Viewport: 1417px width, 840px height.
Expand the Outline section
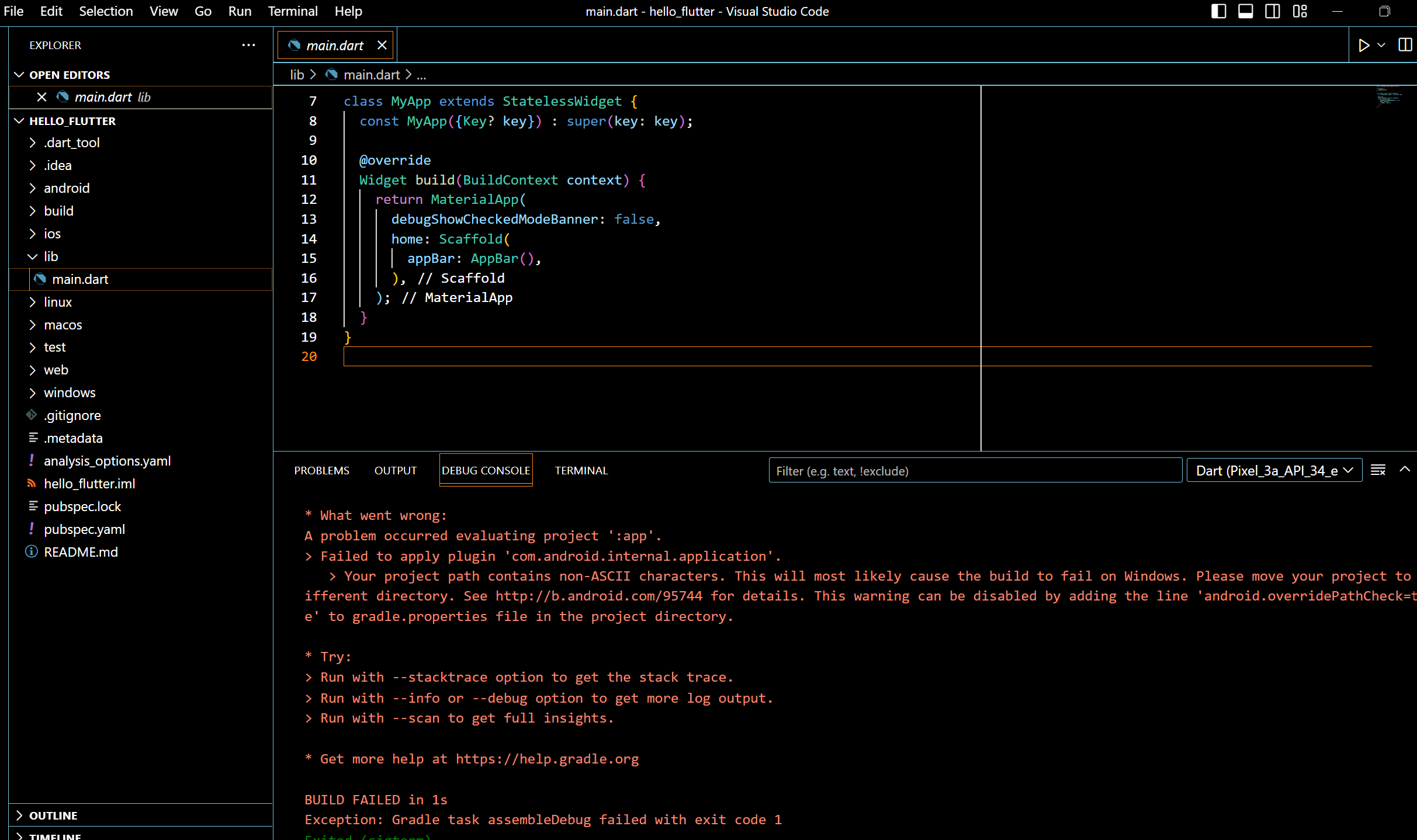pyautogui.click(x=141, y=815)
